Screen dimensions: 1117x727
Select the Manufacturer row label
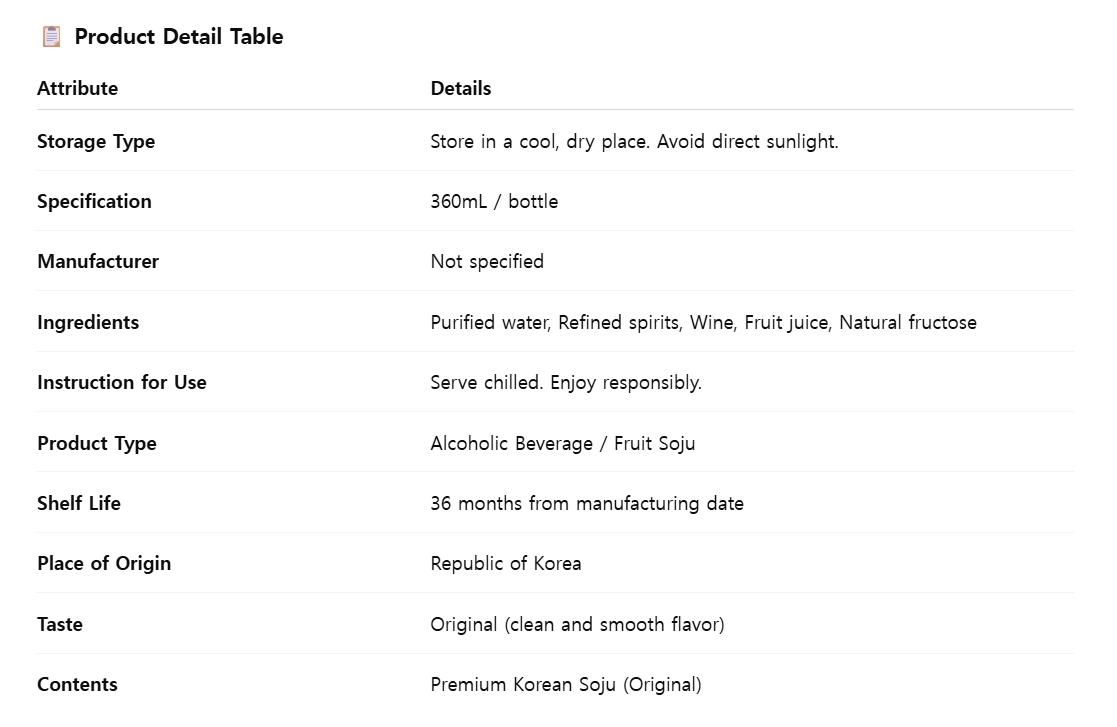pos(98,261)
